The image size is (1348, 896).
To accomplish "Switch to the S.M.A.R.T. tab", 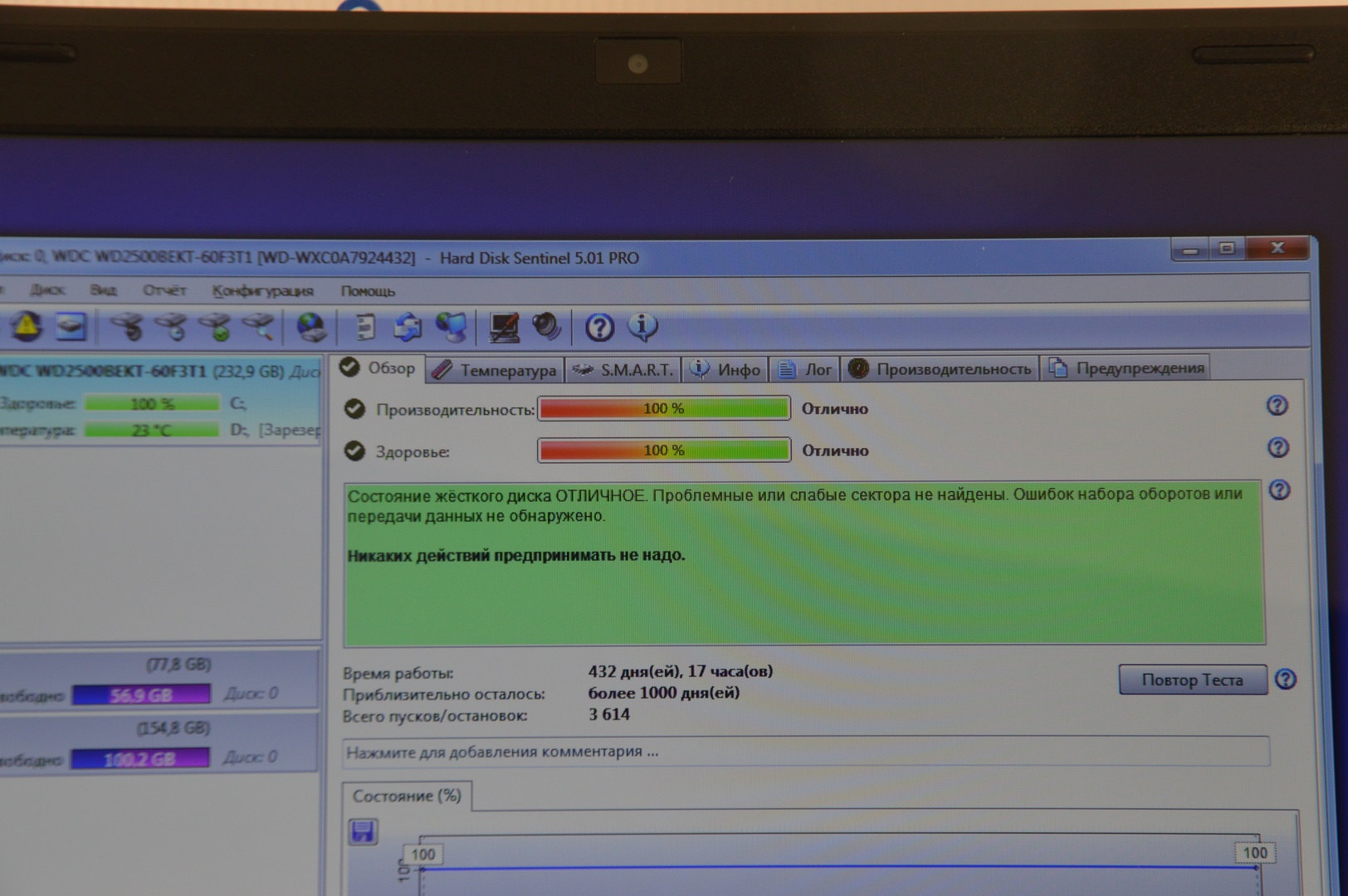I will pyautogui.click(x=623, y=369).
